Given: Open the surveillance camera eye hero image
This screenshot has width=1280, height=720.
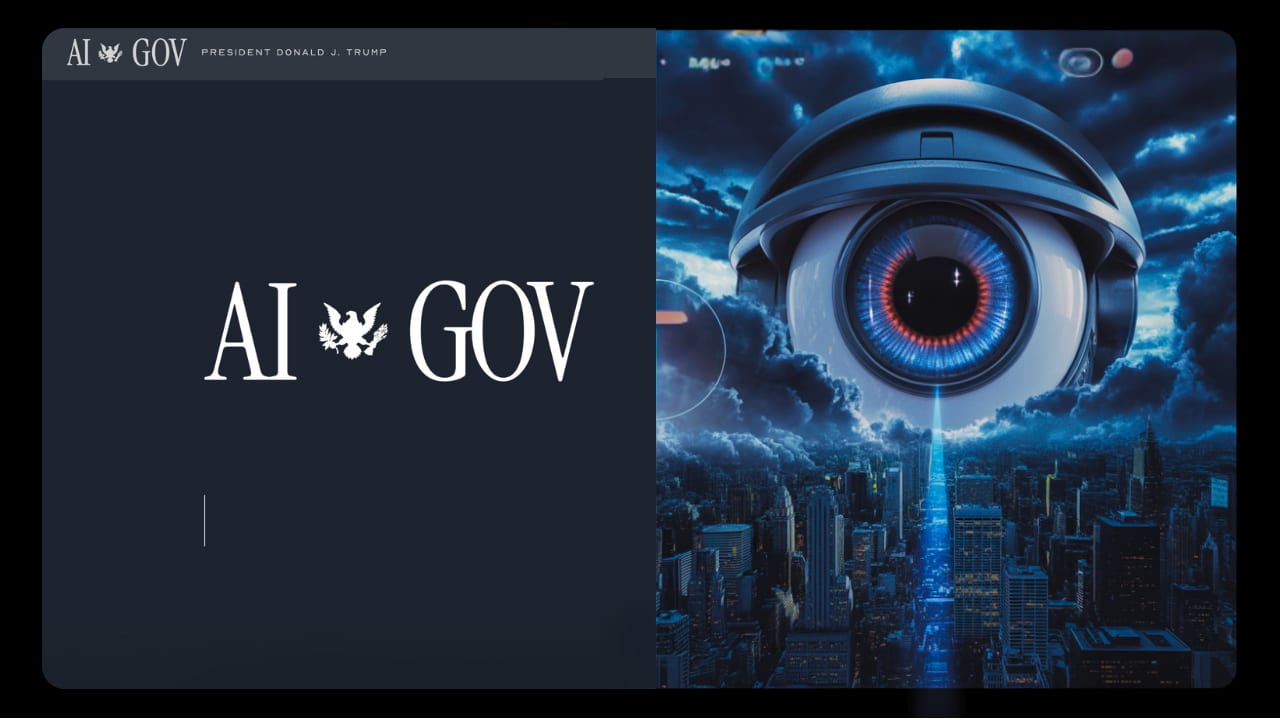Looking at the screenshot, I should (946, 359).
